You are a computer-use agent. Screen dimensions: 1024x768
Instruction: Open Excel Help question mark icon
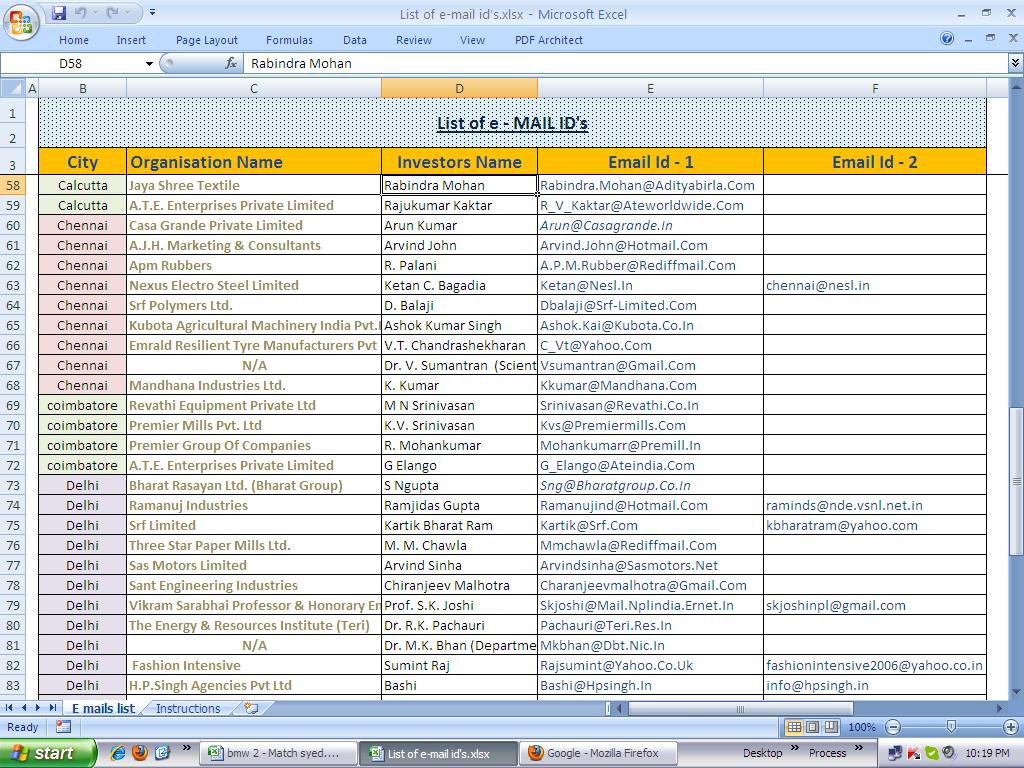pyautogui.click(x=947, y=39)
